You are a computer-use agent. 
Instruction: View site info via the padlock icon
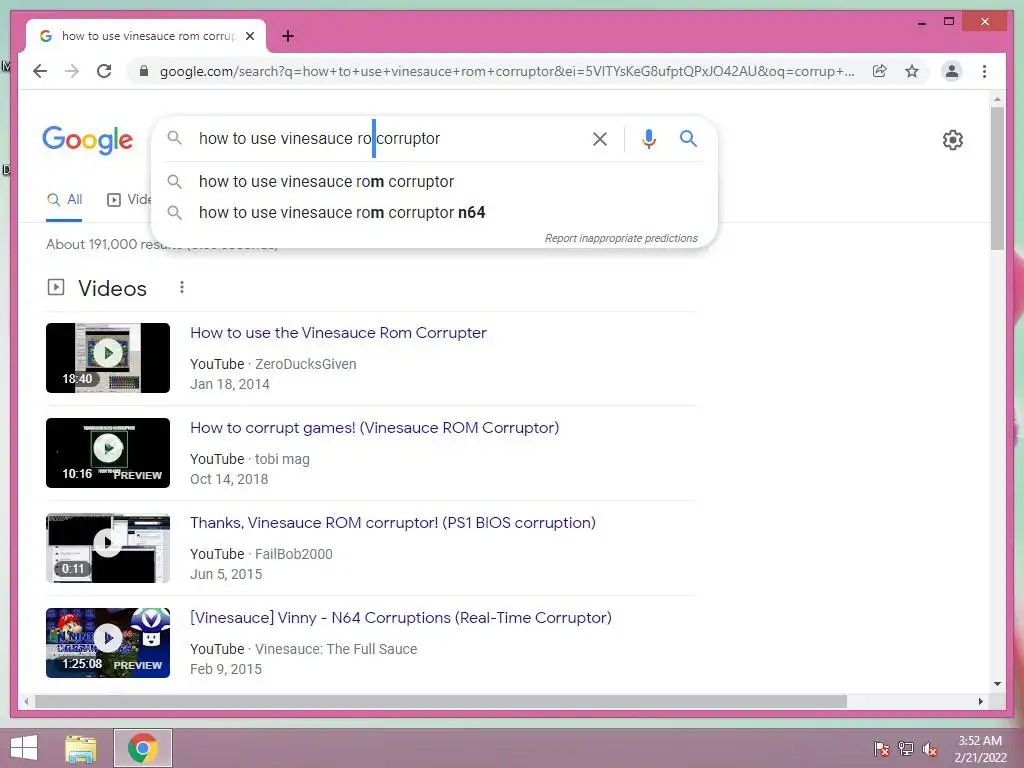(144, 71)
